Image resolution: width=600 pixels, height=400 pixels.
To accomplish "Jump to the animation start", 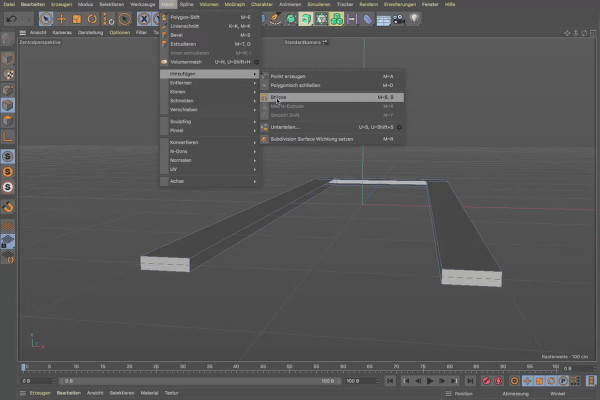I will 390,381.
